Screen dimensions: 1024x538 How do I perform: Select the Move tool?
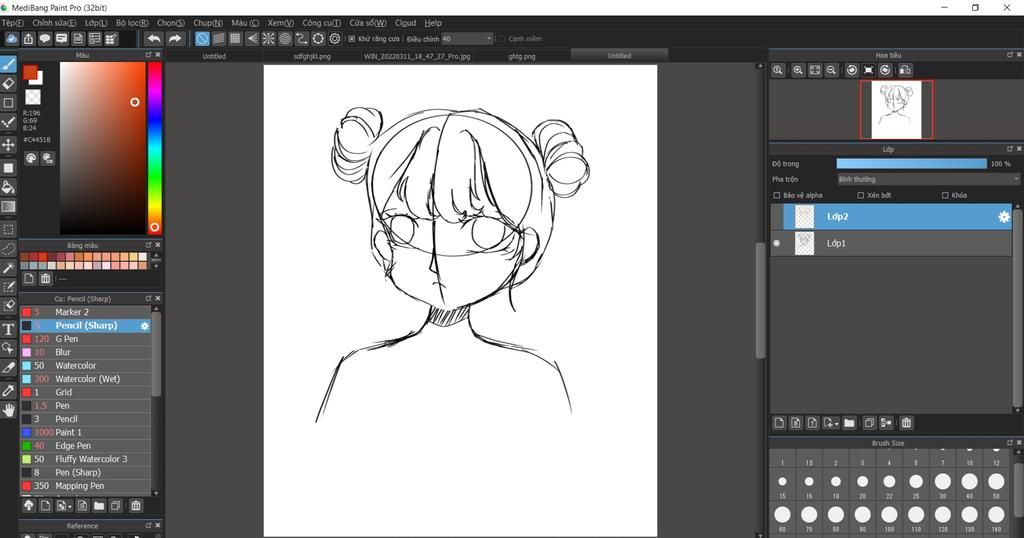pos(8,144)
